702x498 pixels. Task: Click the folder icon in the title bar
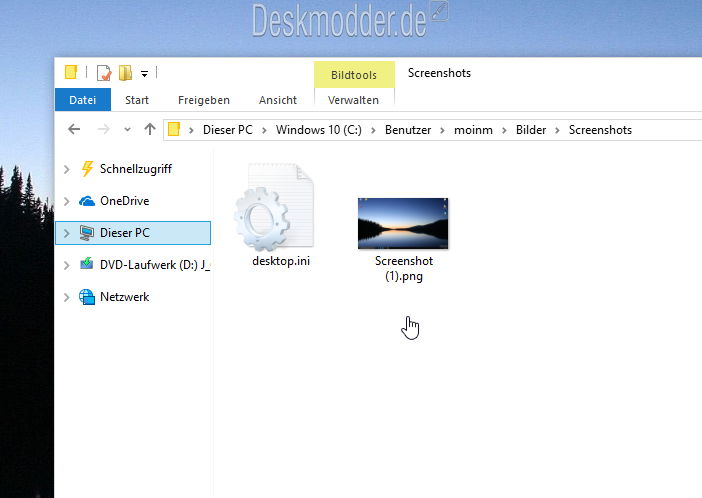71,72
